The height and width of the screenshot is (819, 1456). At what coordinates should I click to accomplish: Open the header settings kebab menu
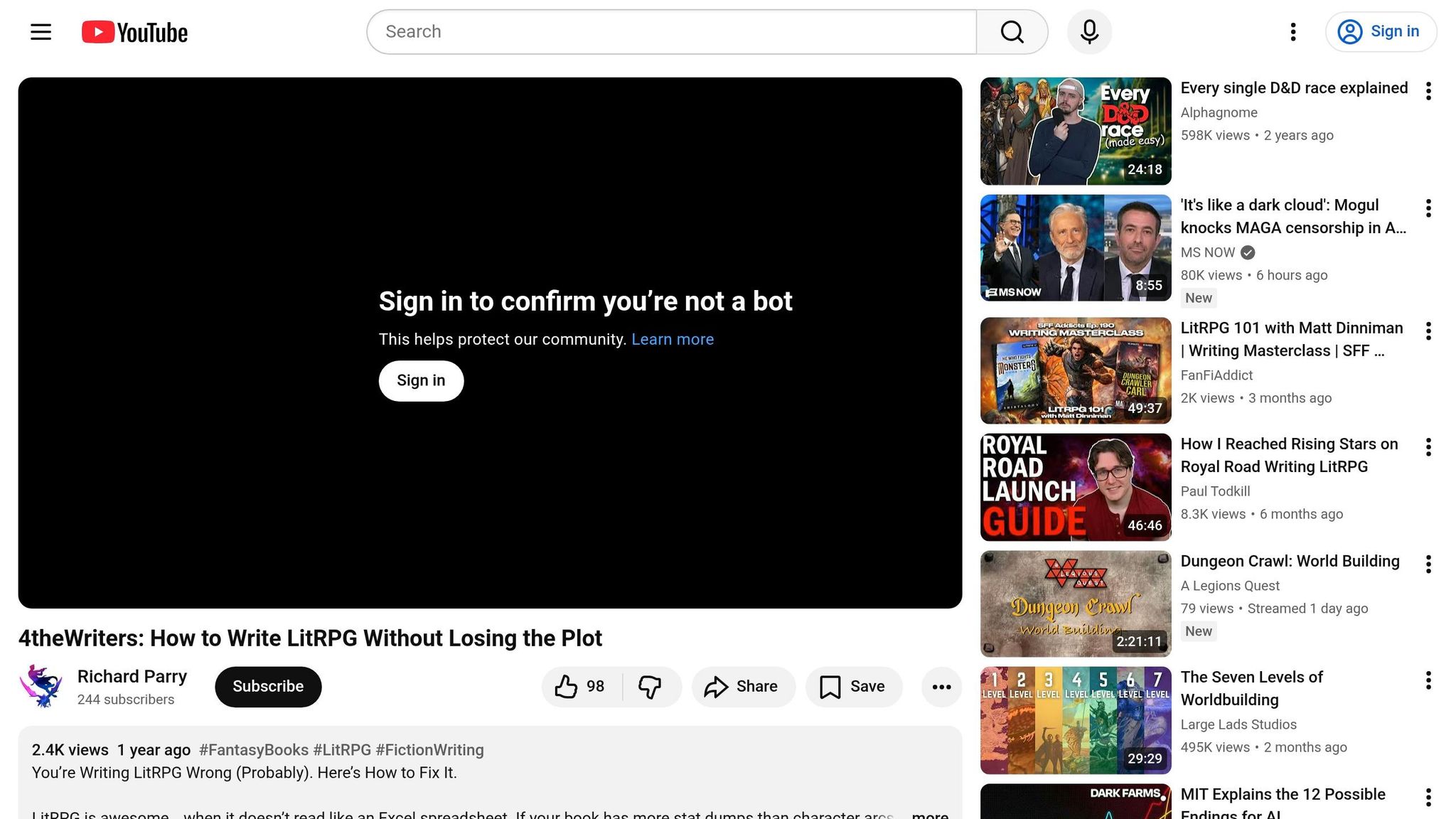click(x=1293, y=32)
